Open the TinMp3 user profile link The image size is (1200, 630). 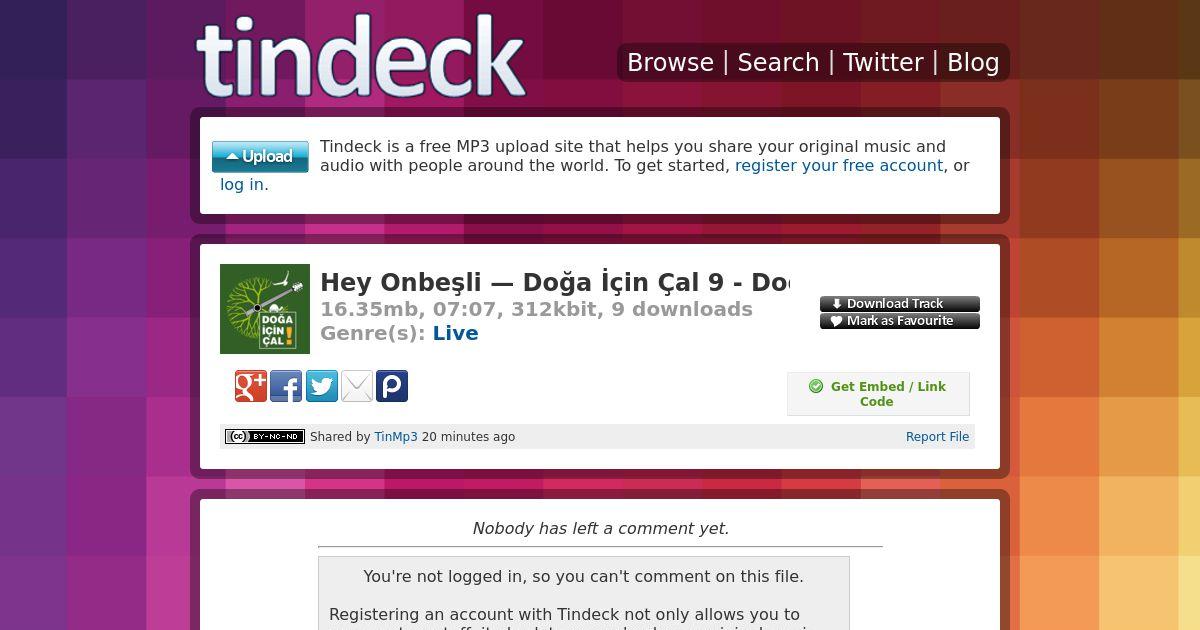tap(396, 437)
